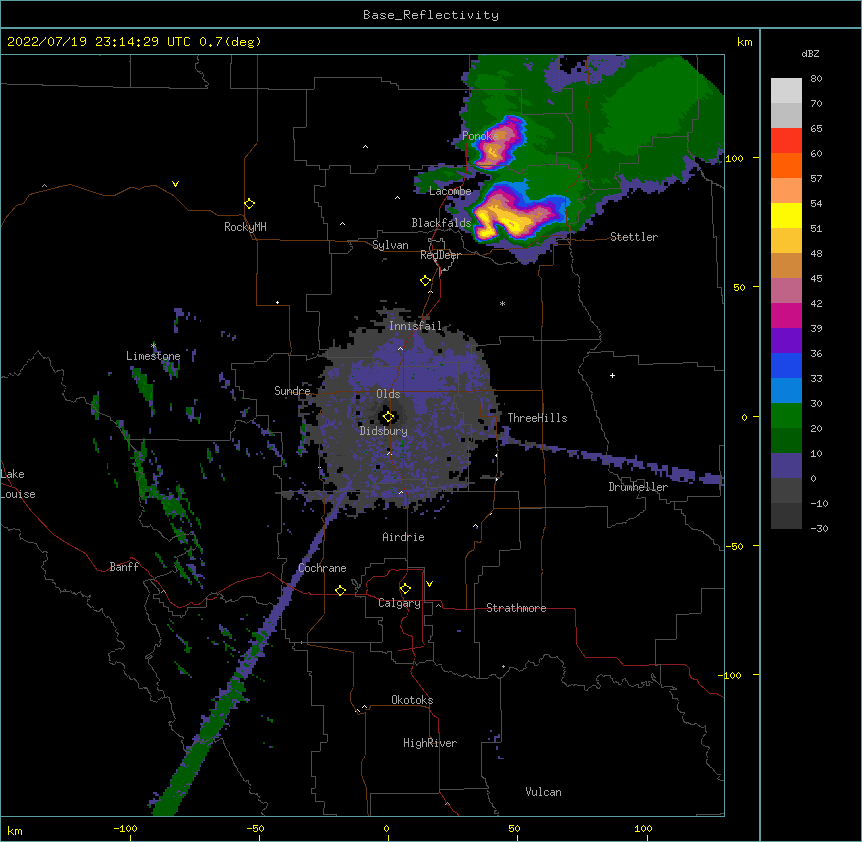The width and height of the screenshot is (862, 842).
Task: Click the Stettler city label
Action: [x=634, y=237]
